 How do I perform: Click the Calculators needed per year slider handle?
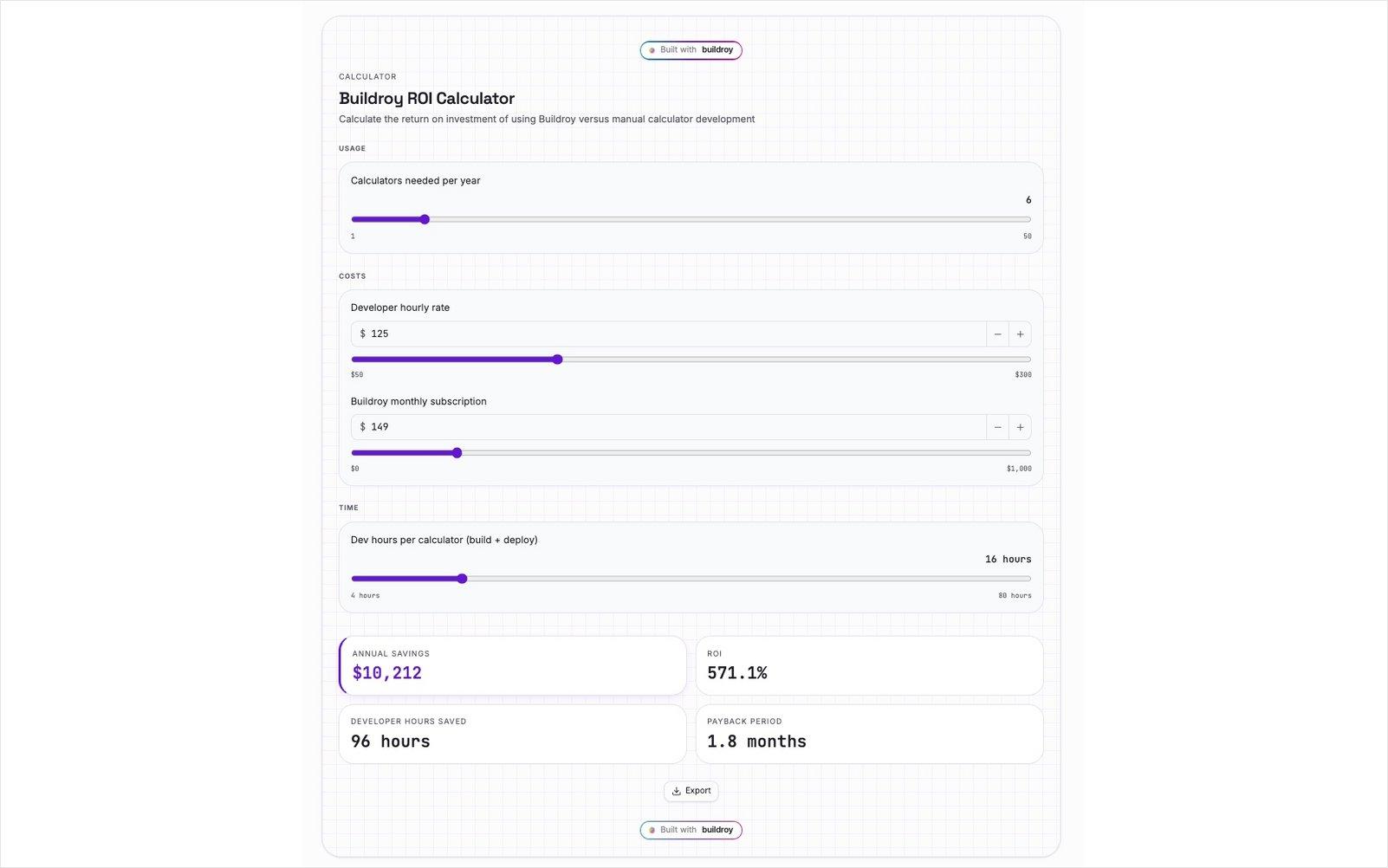coord(425,219)
